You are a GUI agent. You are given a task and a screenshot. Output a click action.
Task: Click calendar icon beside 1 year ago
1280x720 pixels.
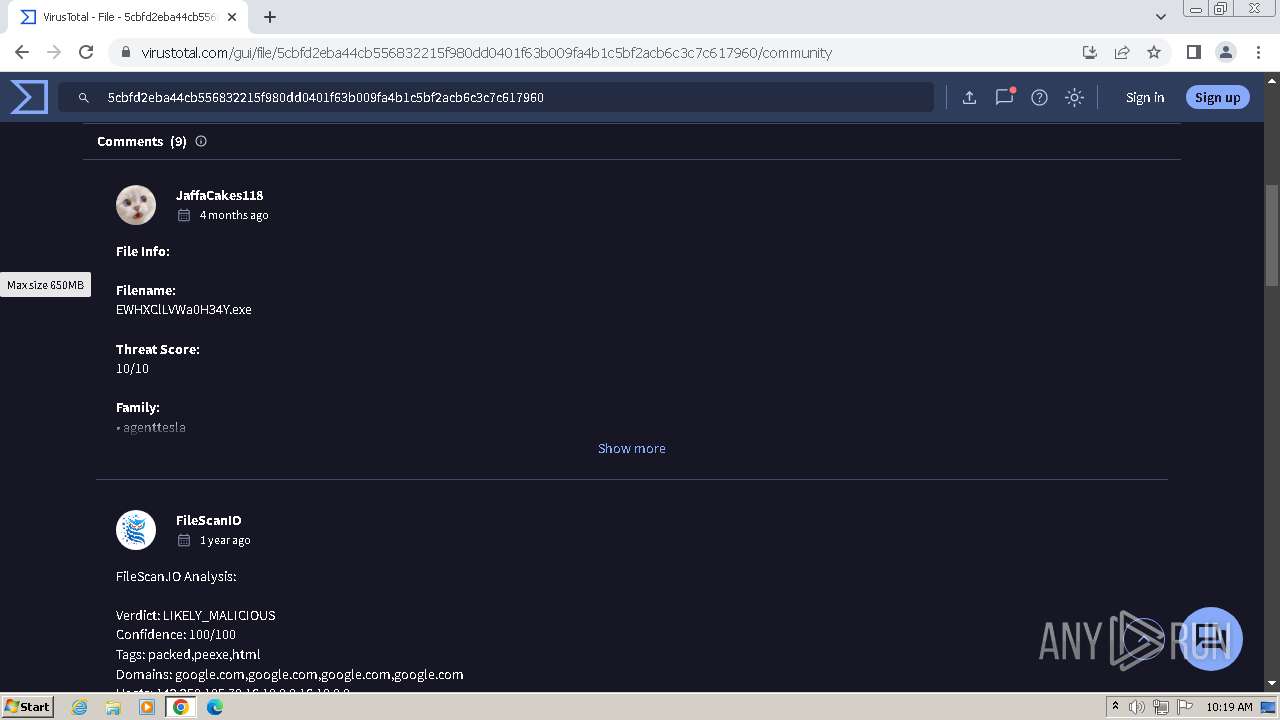(184, 540)
